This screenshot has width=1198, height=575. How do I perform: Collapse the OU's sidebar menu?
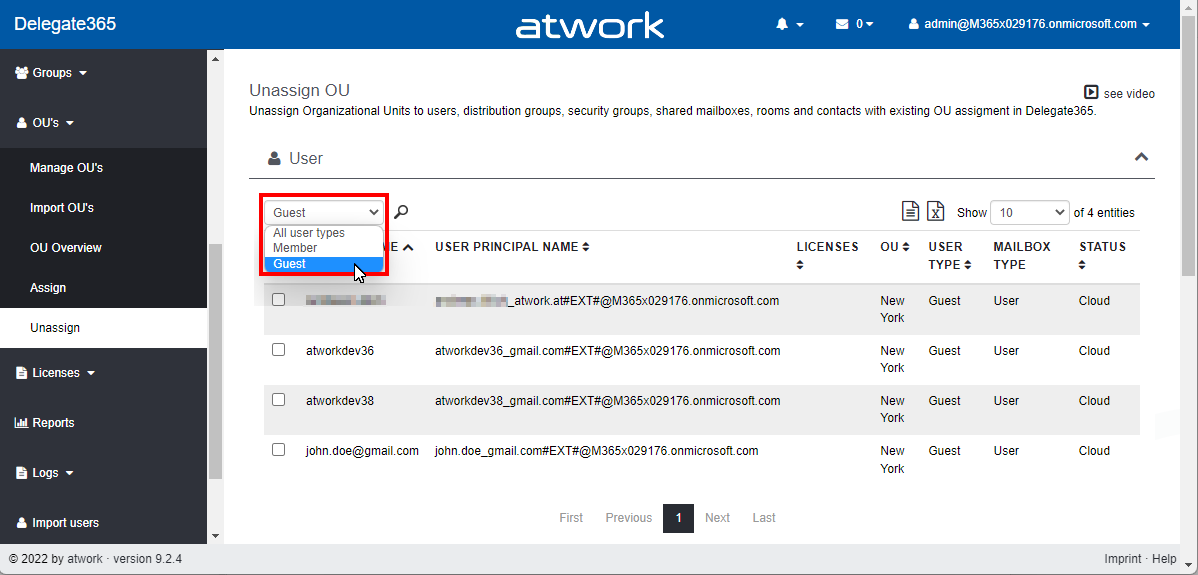pyautogui.click(x=45, y=122)
